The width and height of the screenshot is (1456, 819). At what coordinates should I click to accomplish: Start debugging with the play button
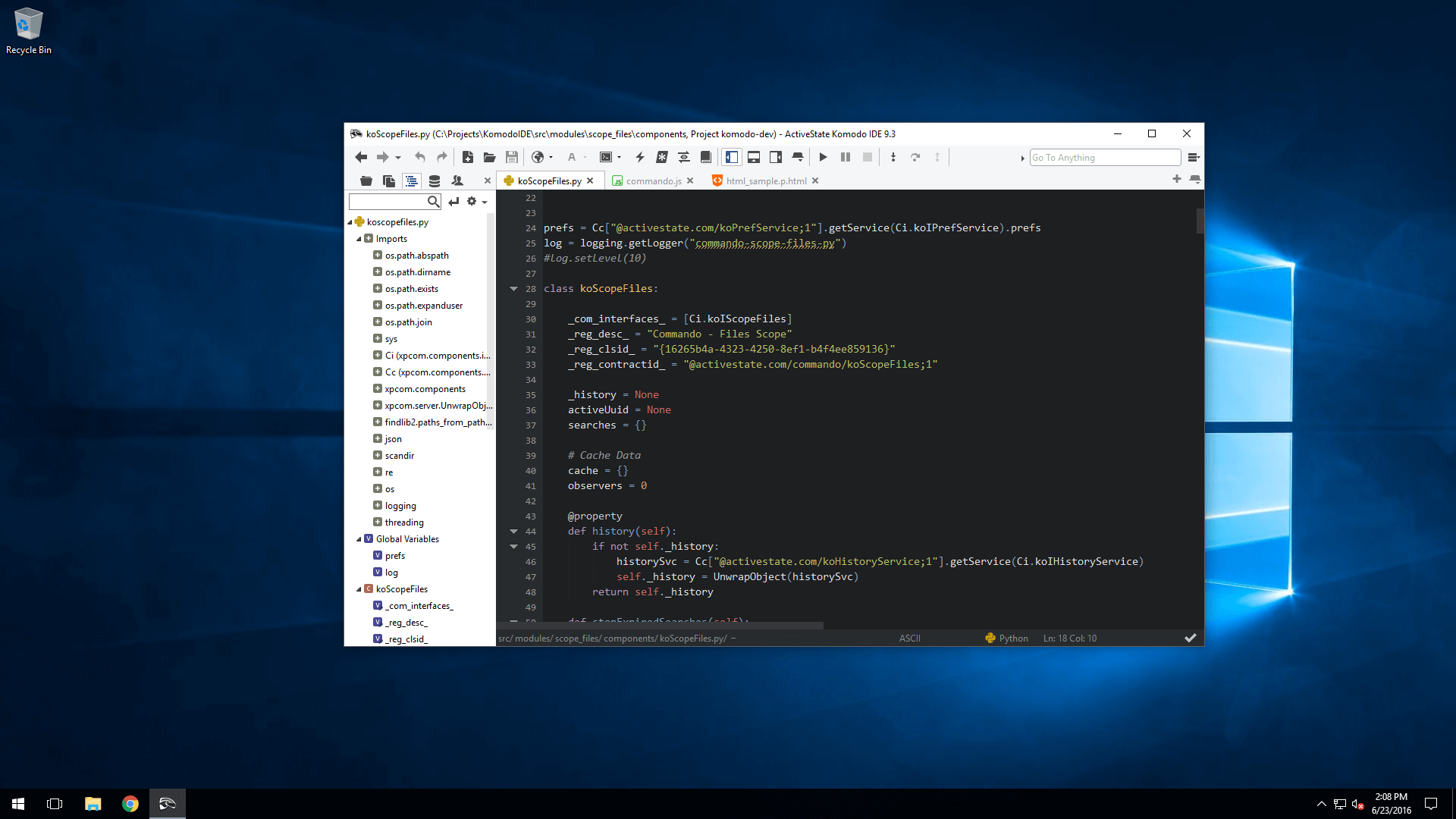823,157
